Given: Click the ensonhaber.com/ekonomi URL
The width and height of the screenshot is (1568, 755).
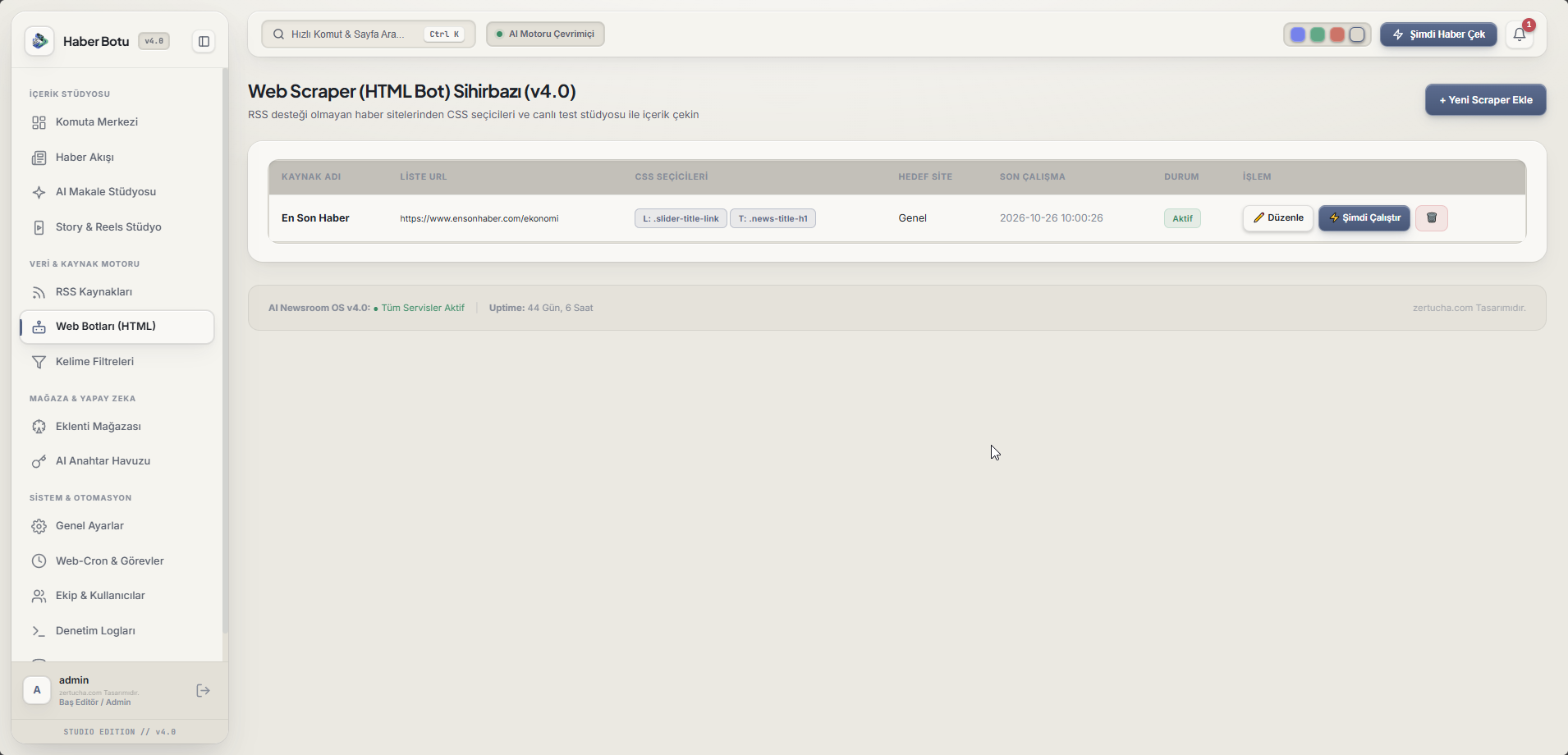Looking at the screenshot, I should point(479,219).
